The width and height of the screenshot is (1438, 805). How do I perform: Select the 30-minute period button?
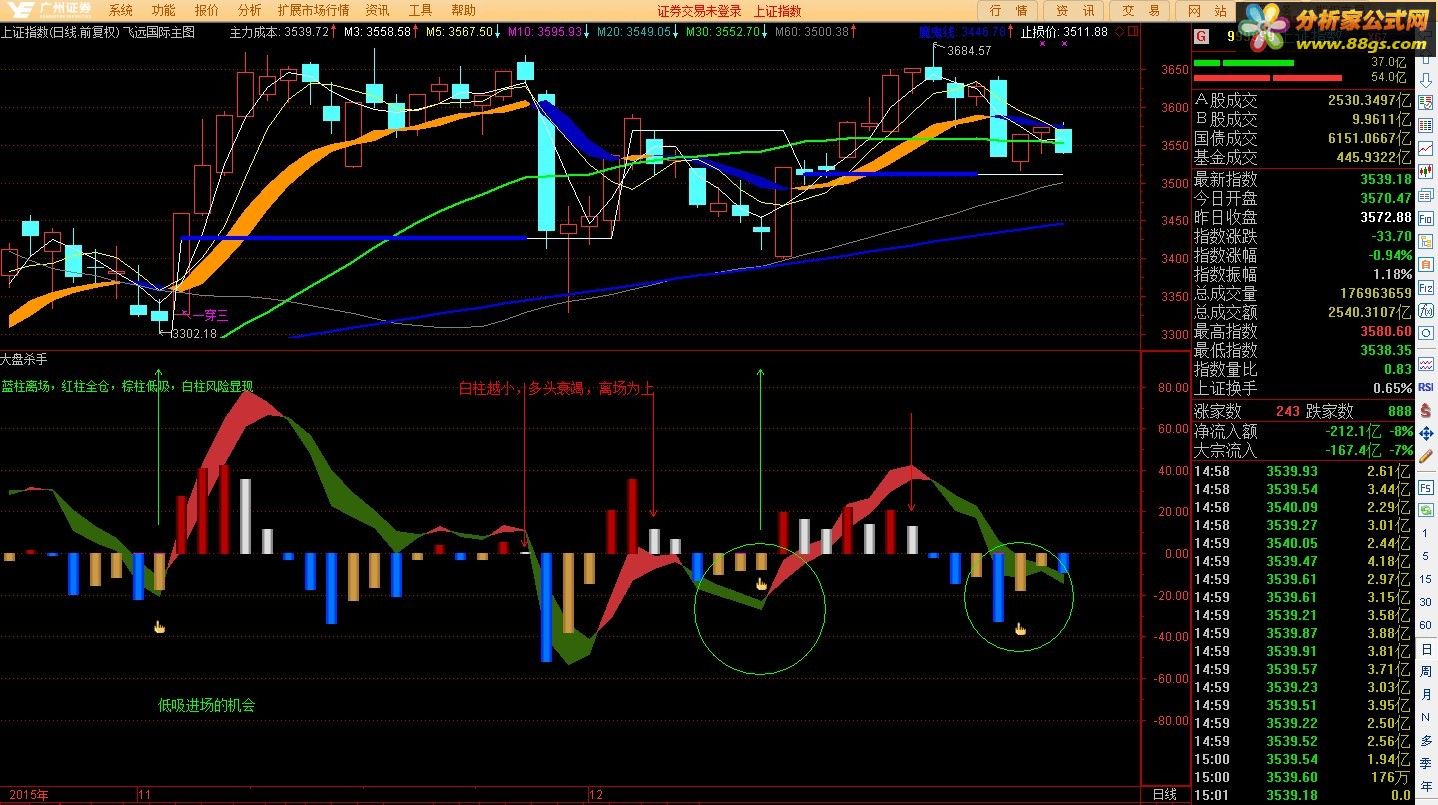(1426, 601)
